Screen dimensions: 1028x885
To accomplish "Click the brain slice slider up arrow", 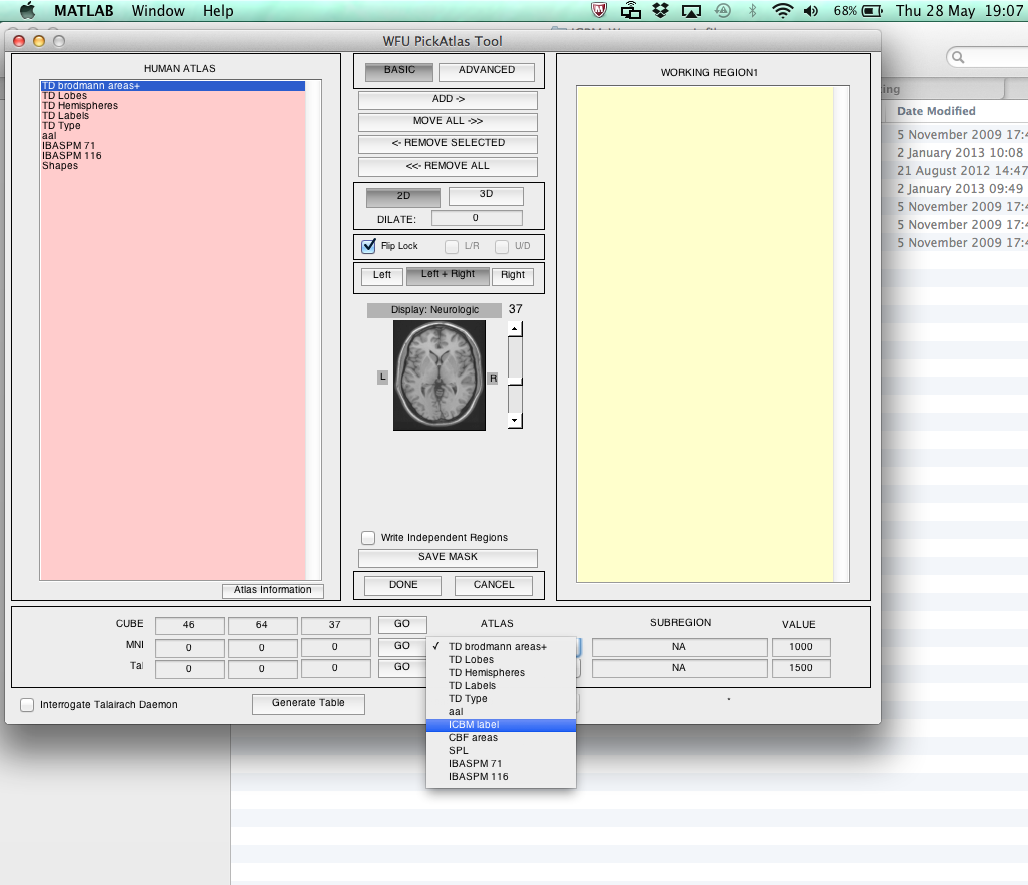I will 515,329.
